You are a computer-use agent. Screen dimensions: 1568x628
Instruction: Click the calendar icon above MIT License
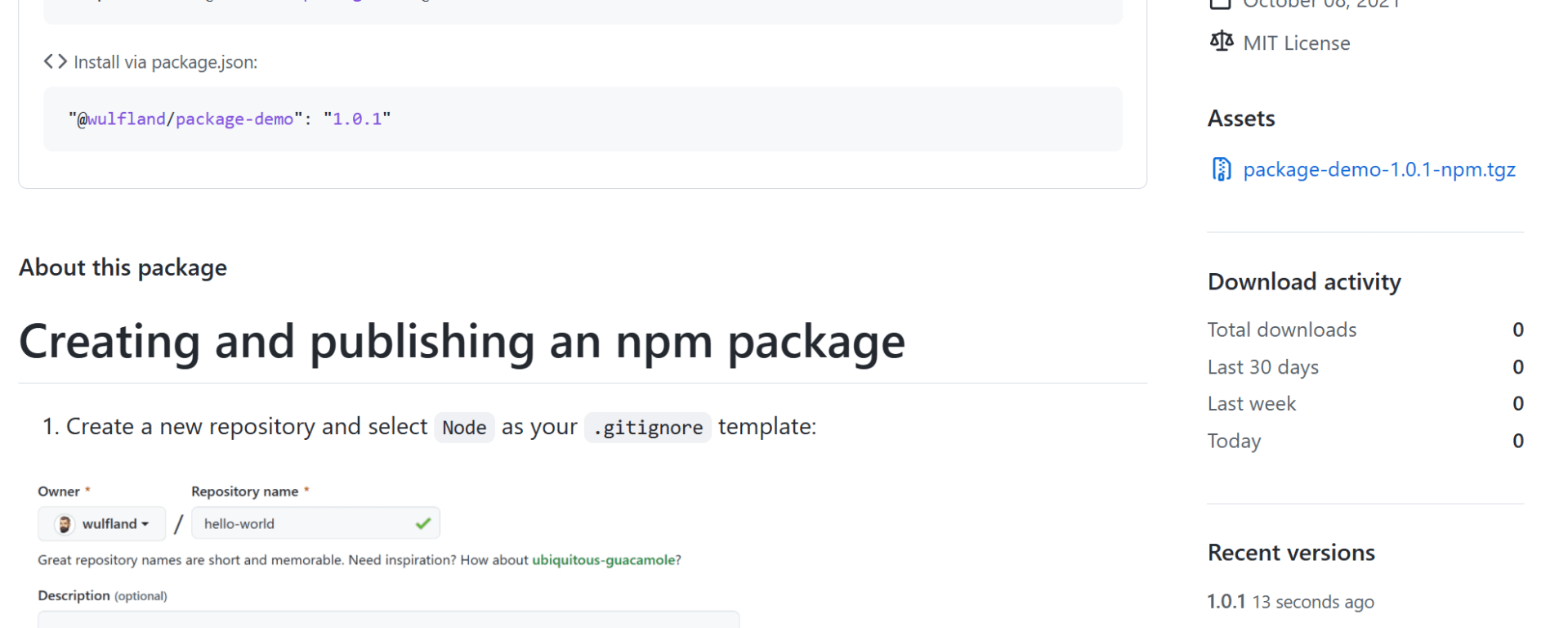tap(1220, 3)
